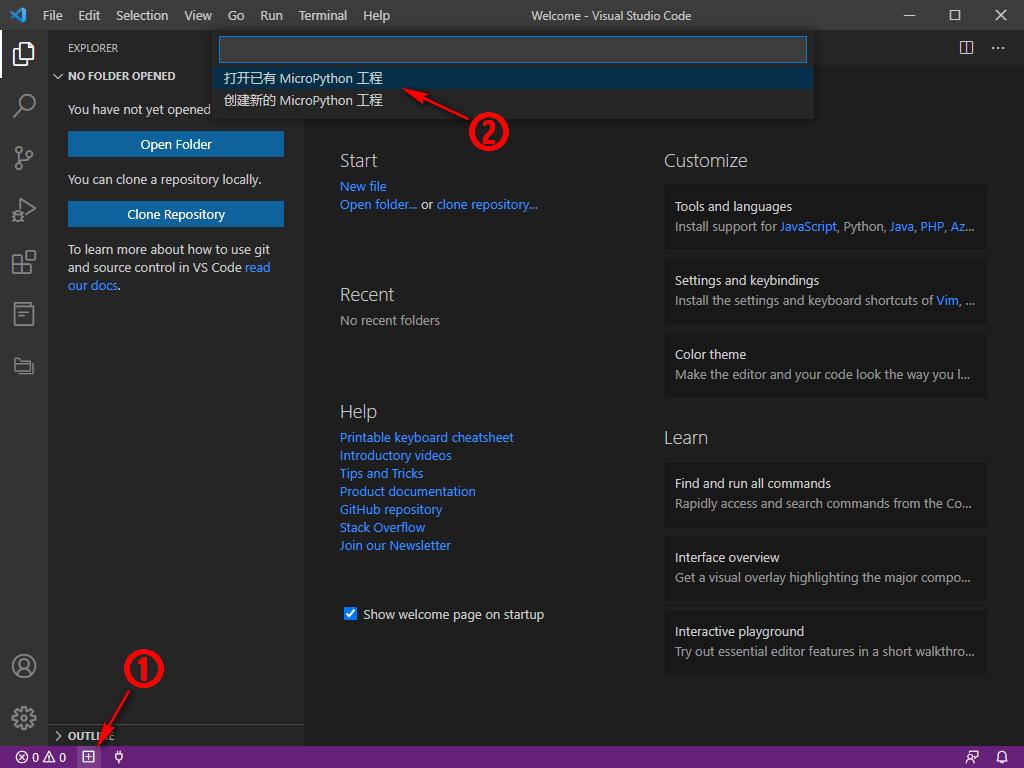Open the notifications bell icon

[x=1002, y=757]
